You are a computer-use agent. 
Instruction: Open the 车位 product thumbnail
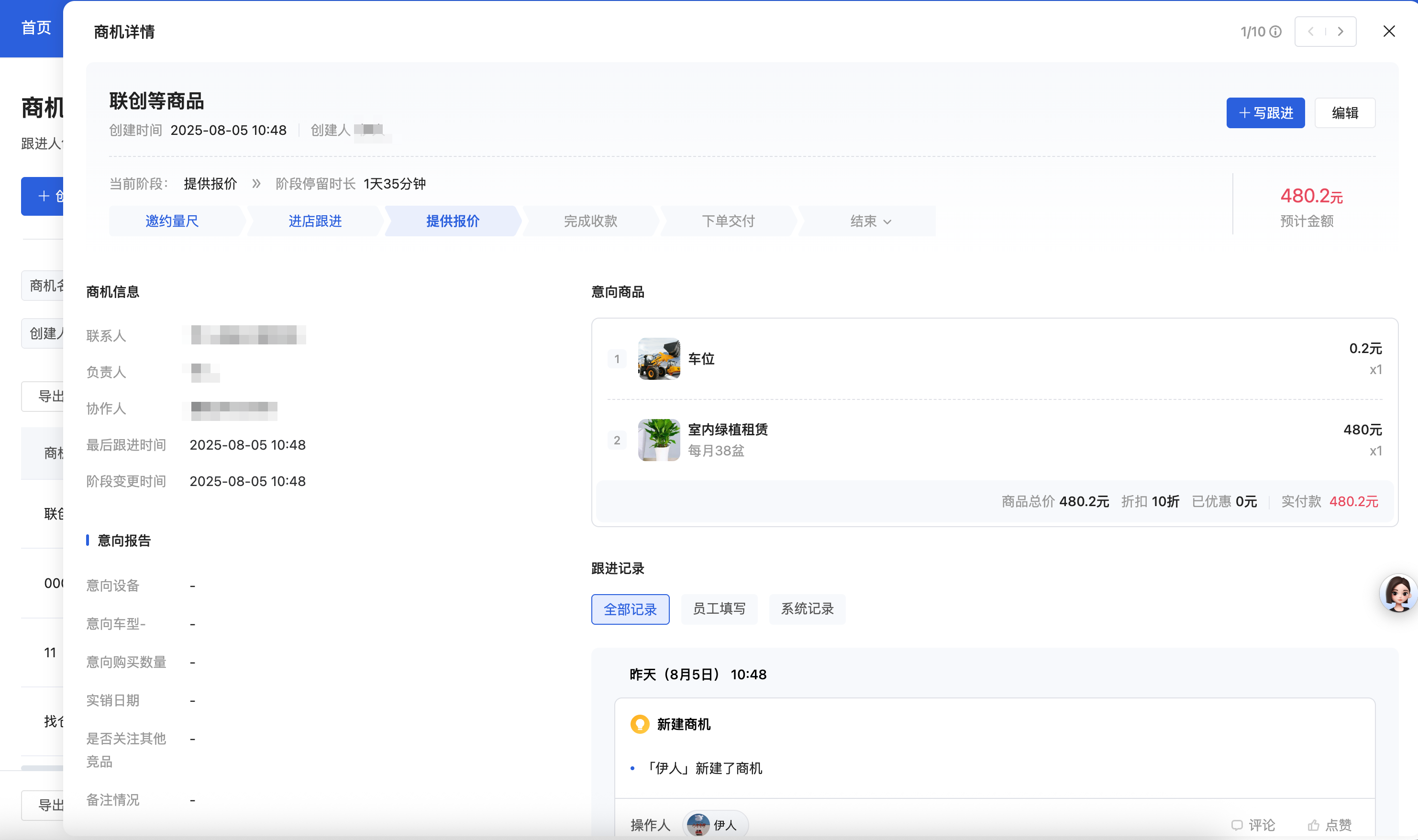pos(659,359)
